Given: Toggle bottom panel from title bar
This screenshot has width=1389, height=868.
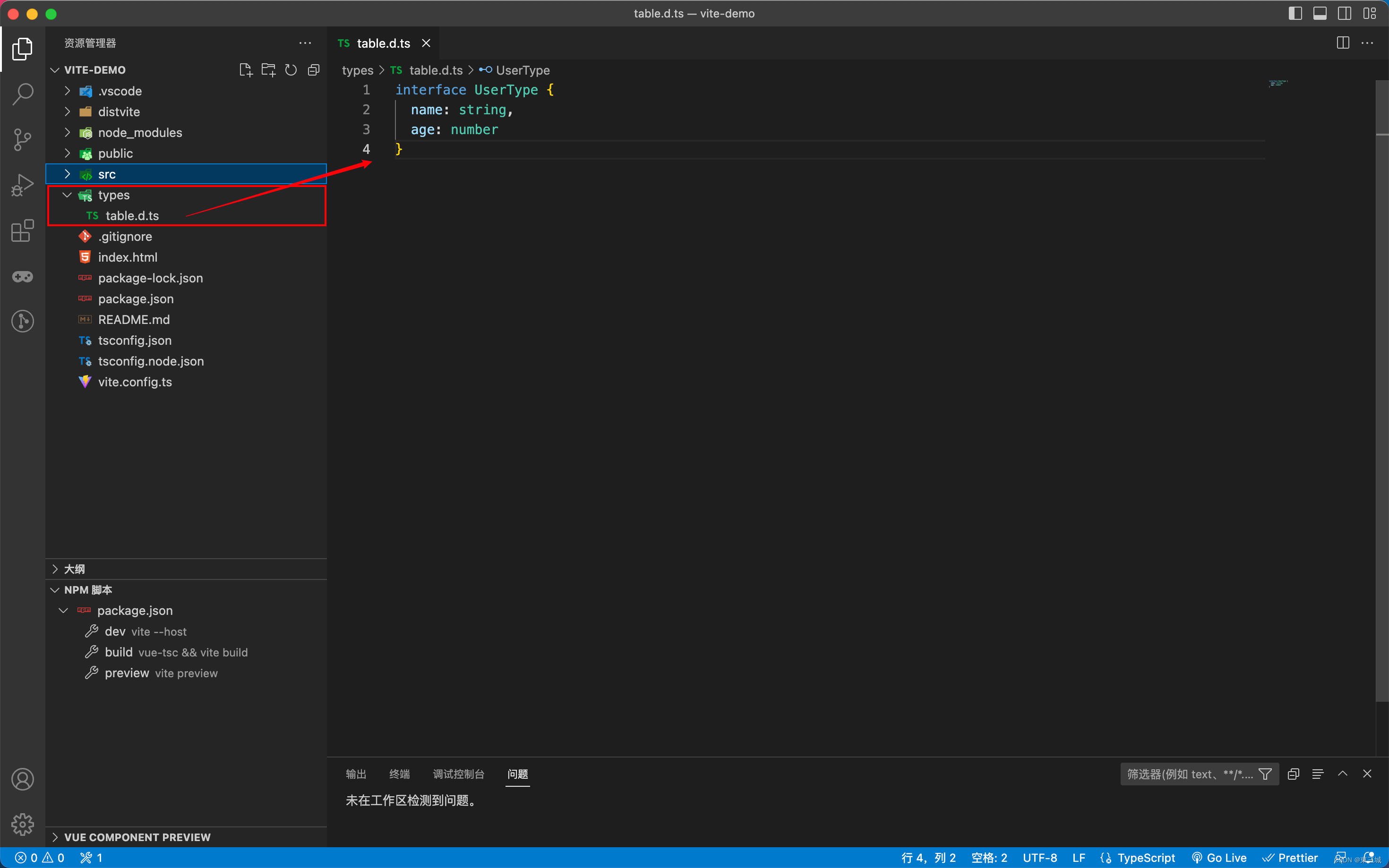Looking at the screenshot, I should coord(1320,13).
